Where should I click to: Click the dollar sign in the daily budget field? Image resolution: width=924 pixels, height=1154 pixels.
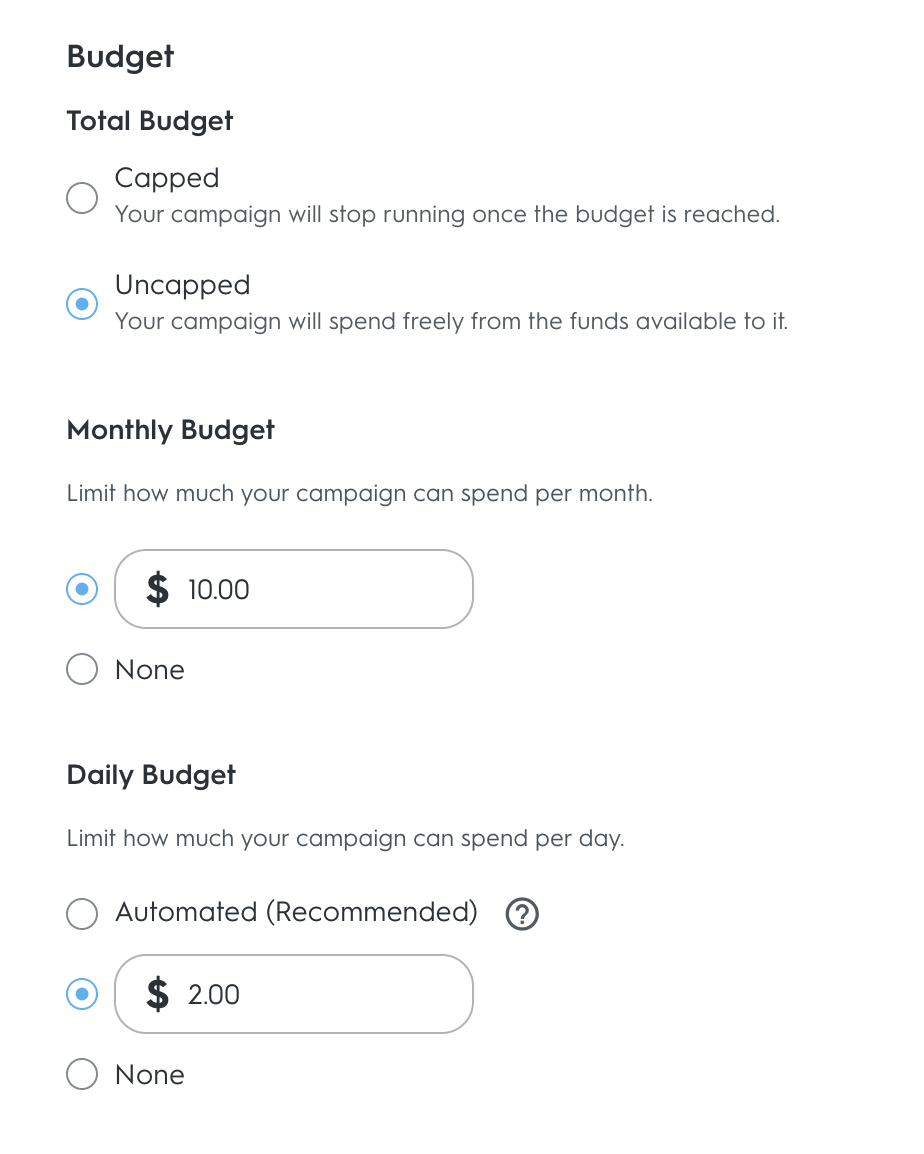pyautogui.click(x=157, y=994)
